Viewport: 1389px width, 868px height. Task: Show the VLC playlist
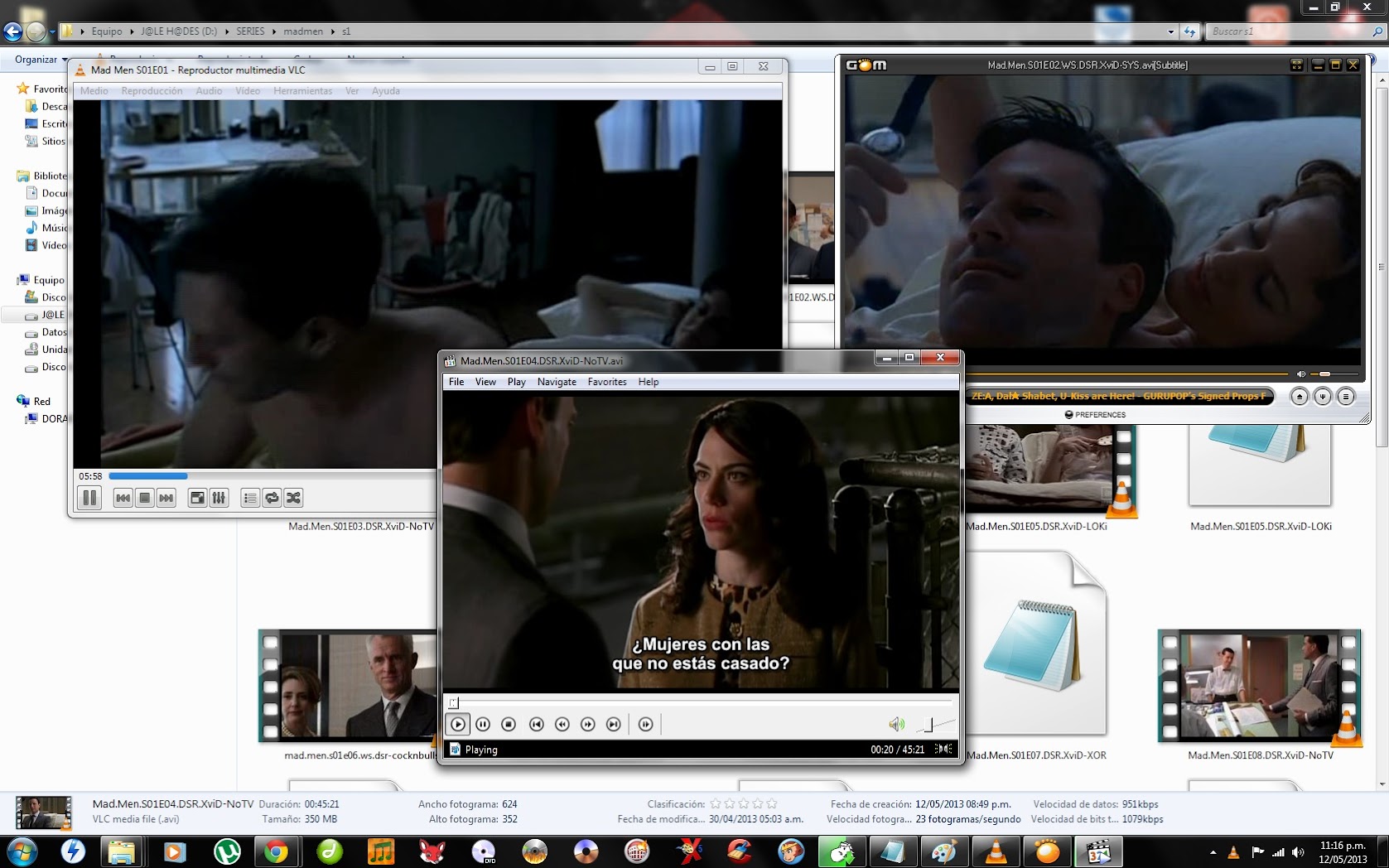(250, 498)
